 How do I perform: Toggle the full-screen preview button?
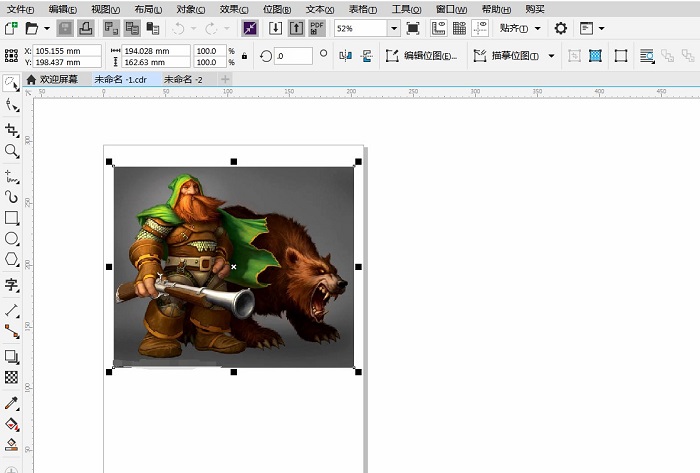pos(413,28)
